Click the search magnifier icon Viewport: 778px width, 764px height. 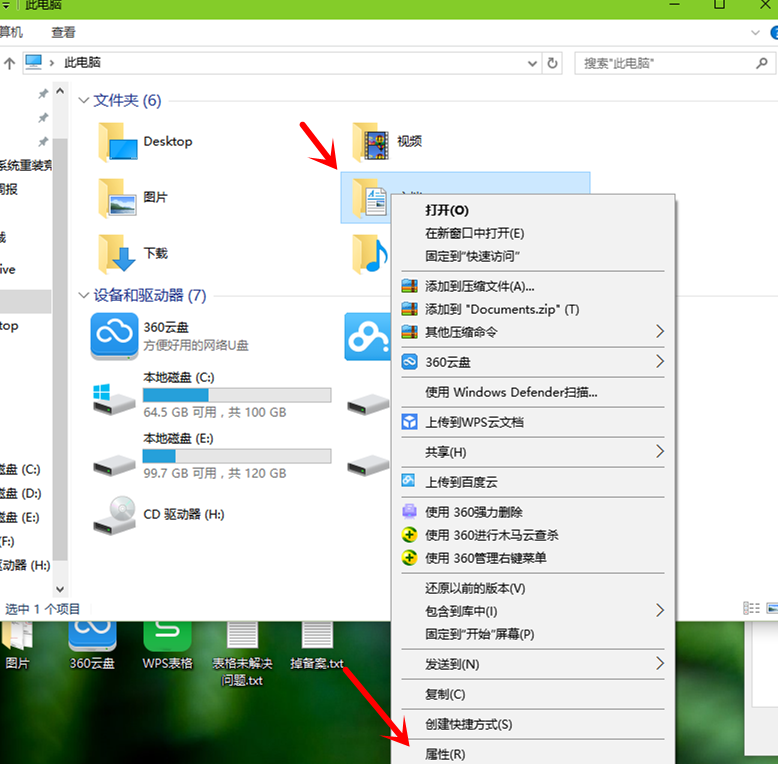click(x=762, y=63)
